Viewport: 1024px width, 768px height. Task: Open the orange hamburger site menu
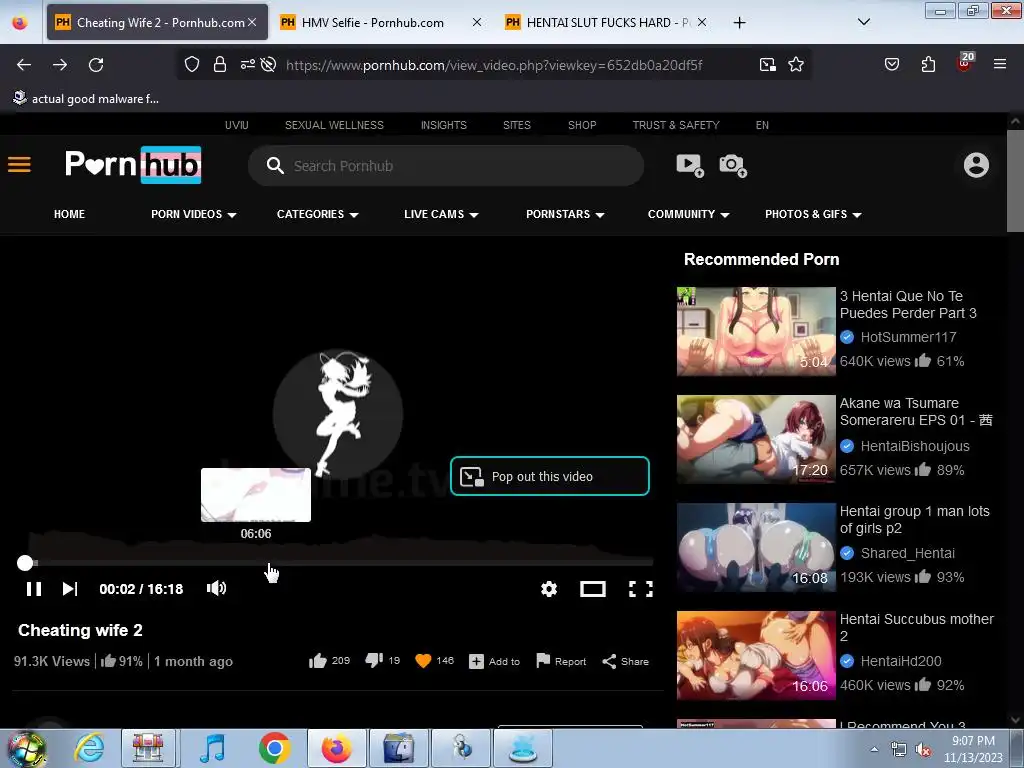point(19,165)
